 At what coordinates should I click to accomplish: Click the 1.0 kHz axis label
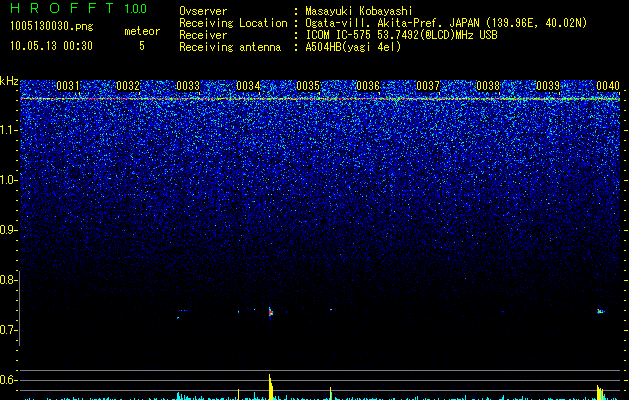[x=8, y=180]
